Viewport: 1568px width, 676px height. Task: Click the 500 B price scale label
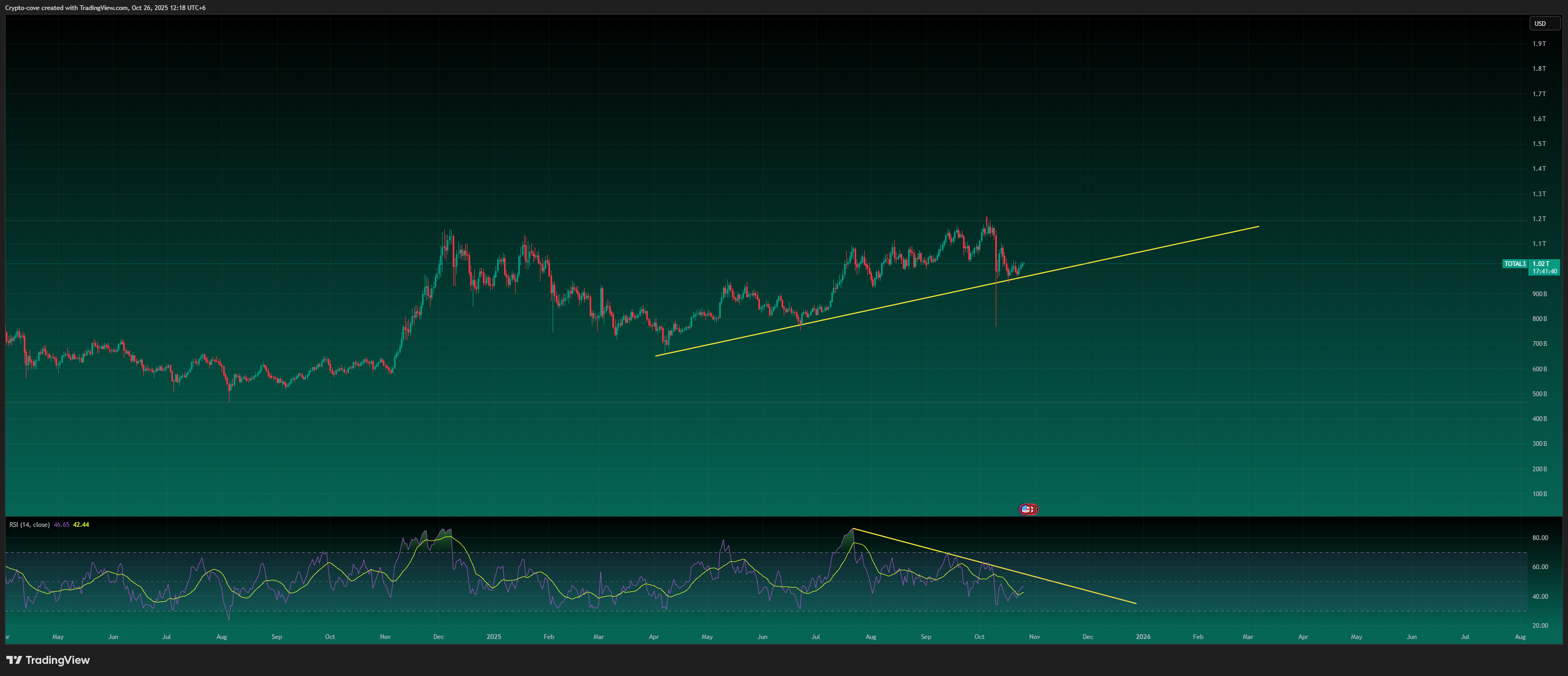[1539, 394]
